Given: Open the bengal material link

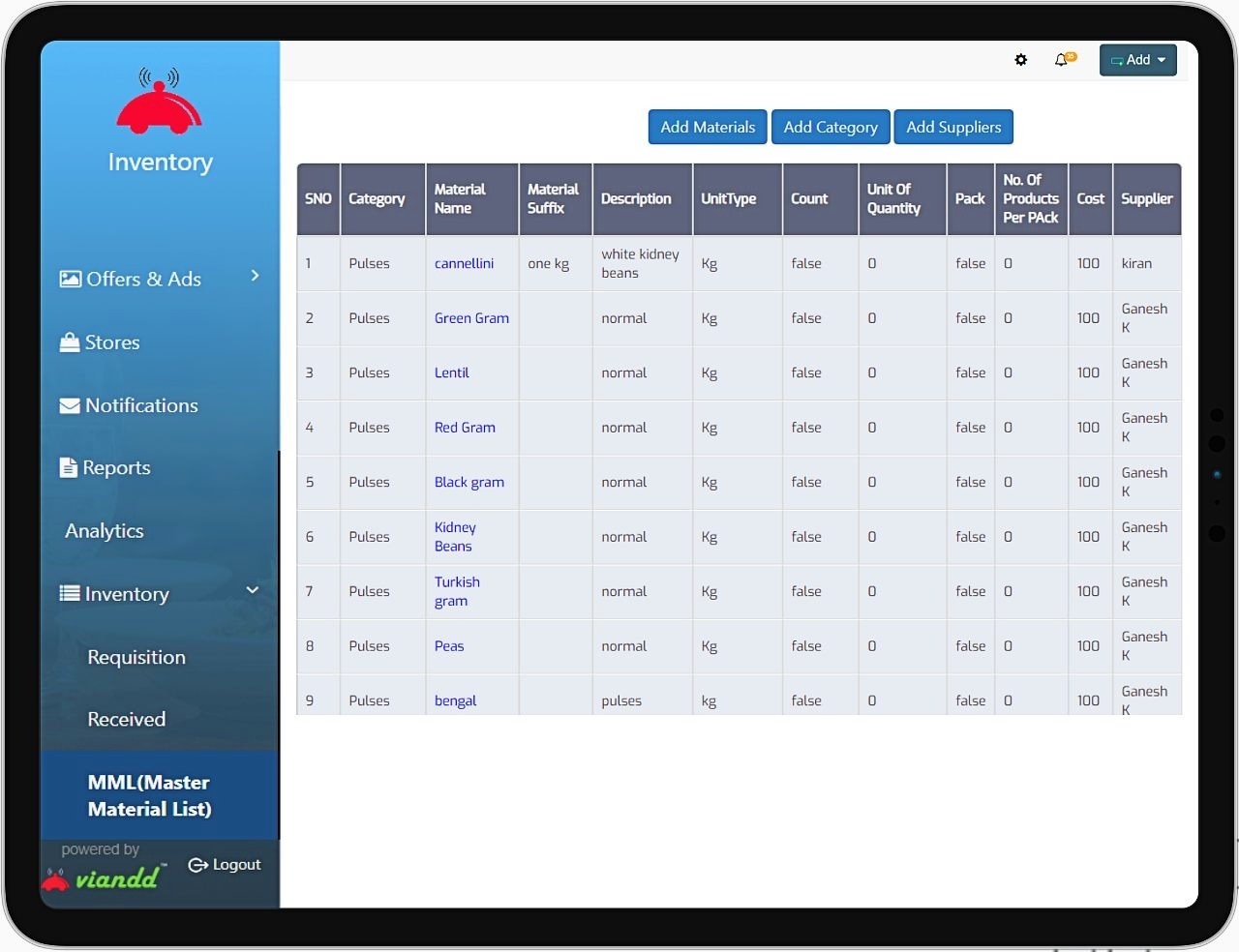Looking at the screenshot, I should (455, 700).
